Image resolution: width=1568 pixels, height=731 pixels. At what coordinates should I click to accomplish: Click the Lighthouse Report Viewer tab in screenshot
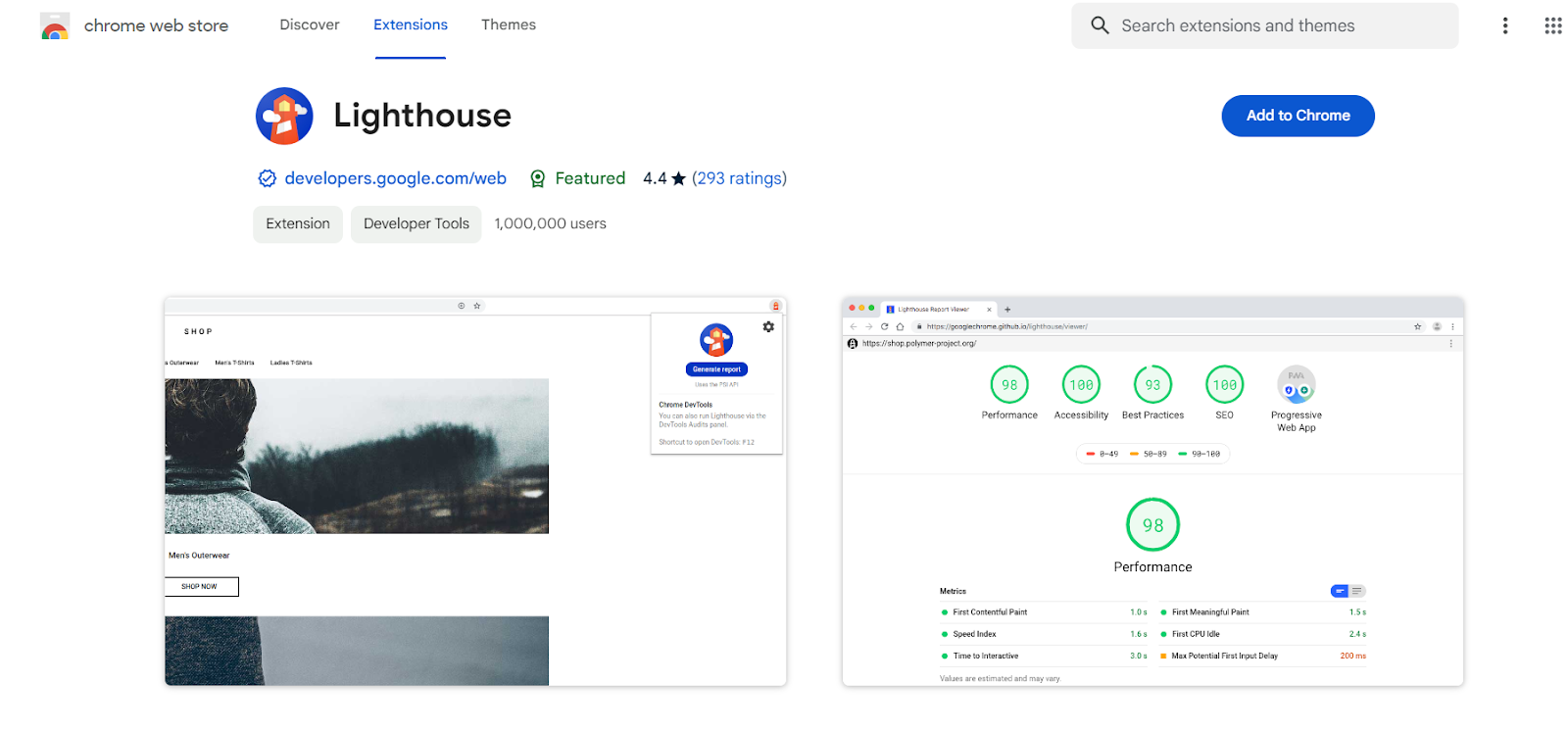(x=938, y=309)
